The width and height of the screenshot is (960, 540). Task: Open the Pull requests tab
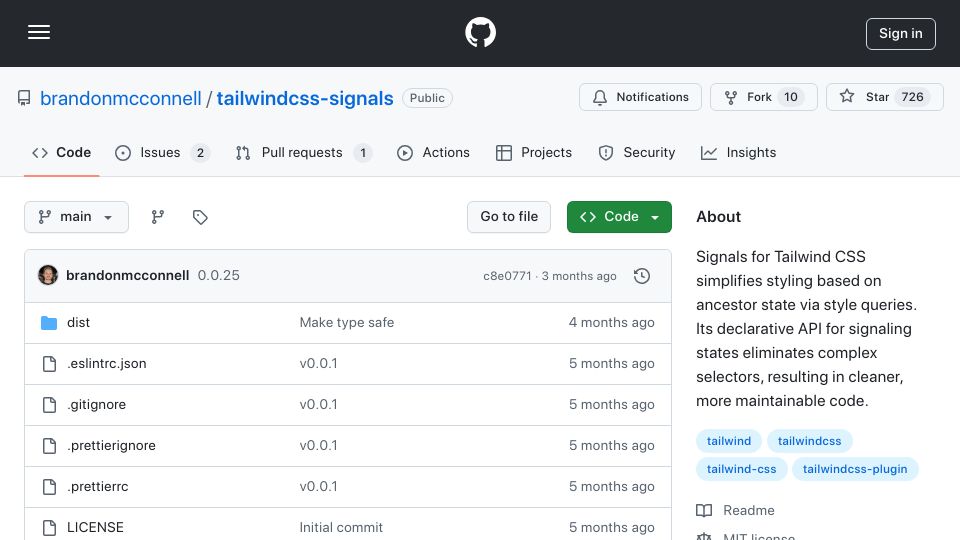pyautogui.click(x=304, y=152)
